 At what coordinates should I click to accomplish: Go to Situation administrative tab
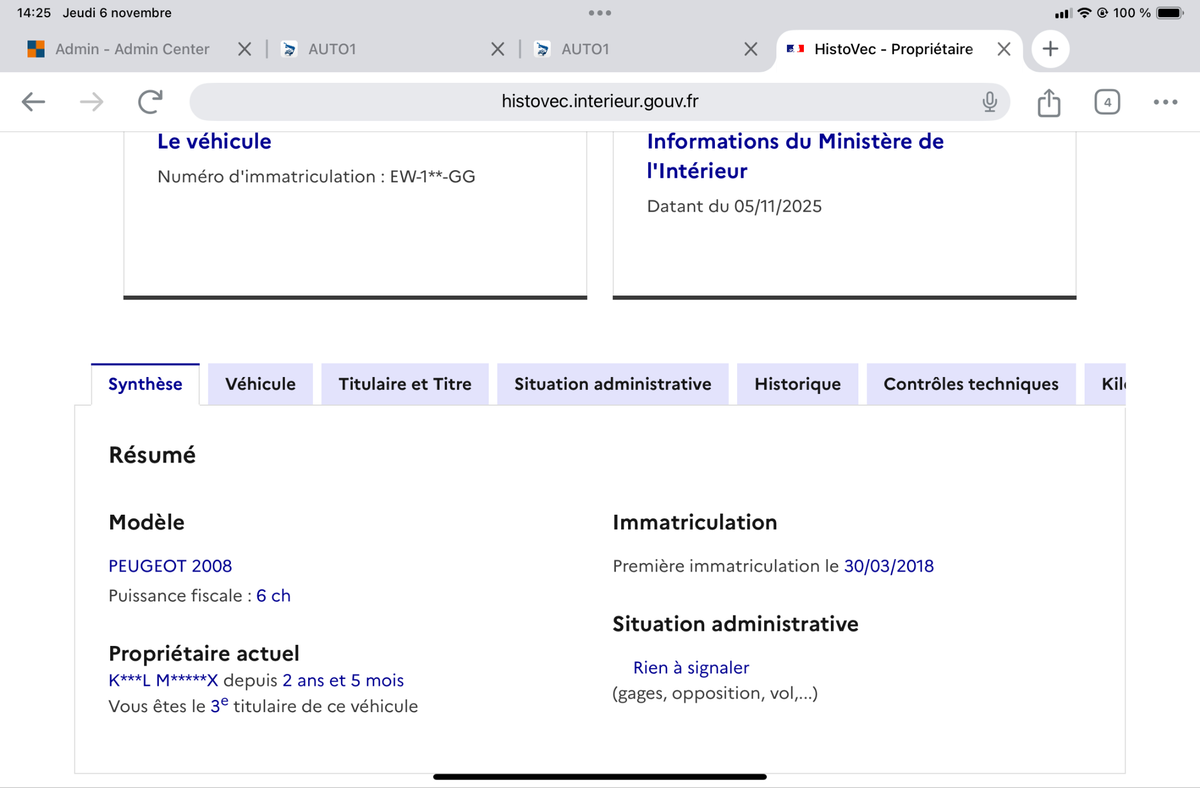(612, 384)
